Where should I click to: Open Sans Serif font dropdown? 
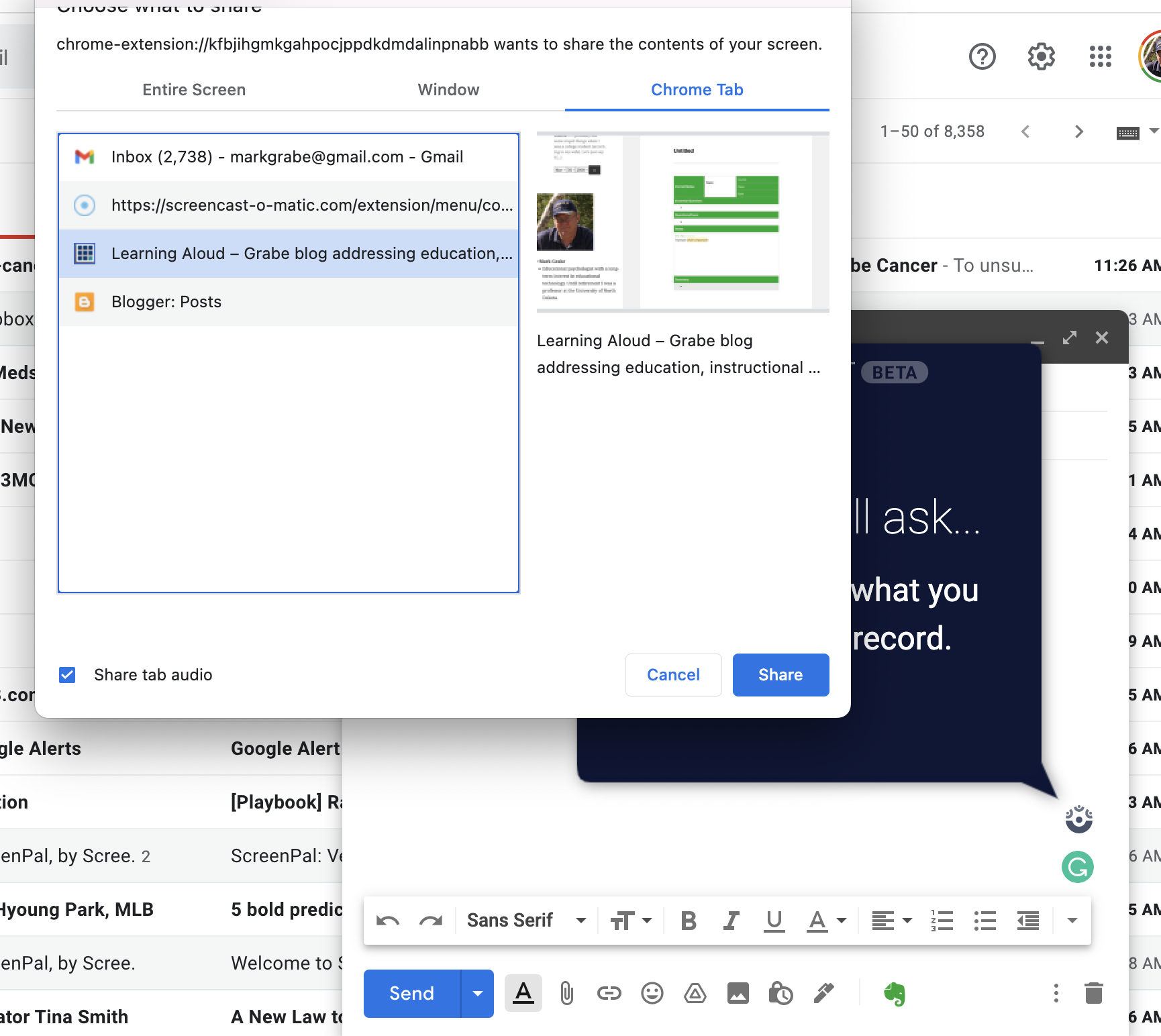[x=527, y=921]
